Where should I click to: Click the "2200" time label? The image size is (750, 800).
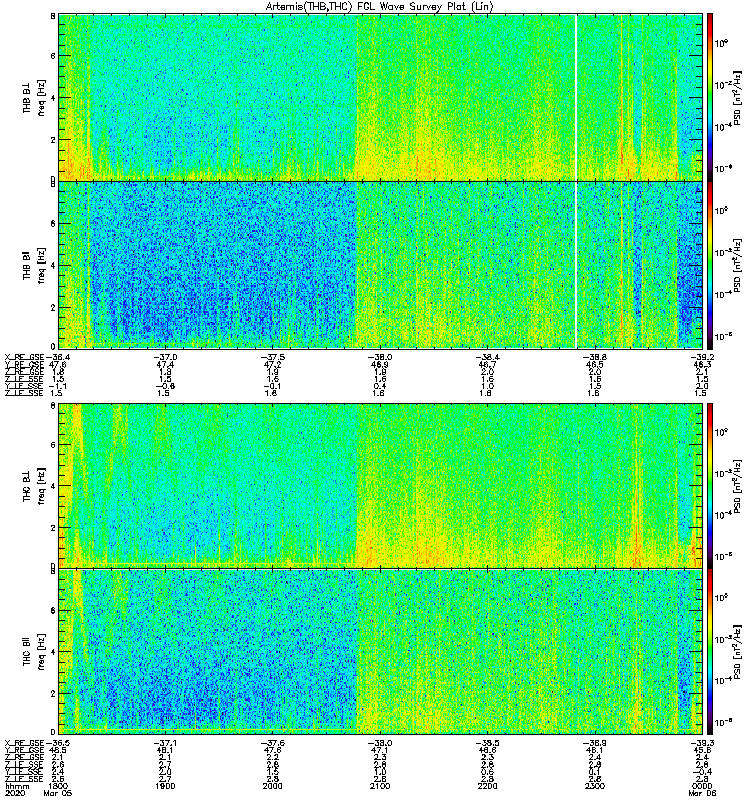coord(487,786)
